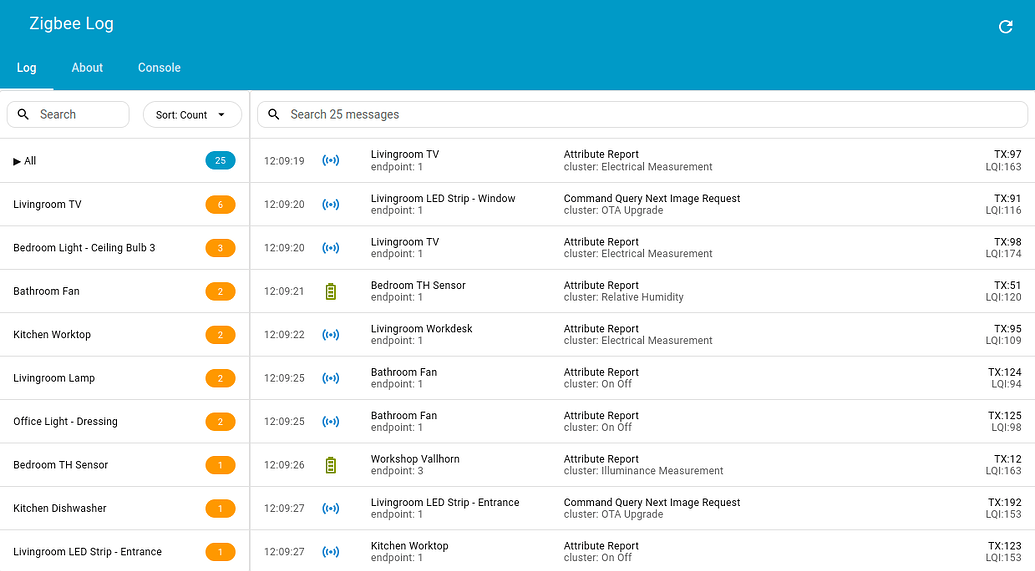Click the magnifier icon in the device search box
1035x571 pixels.
coord(23,114)
